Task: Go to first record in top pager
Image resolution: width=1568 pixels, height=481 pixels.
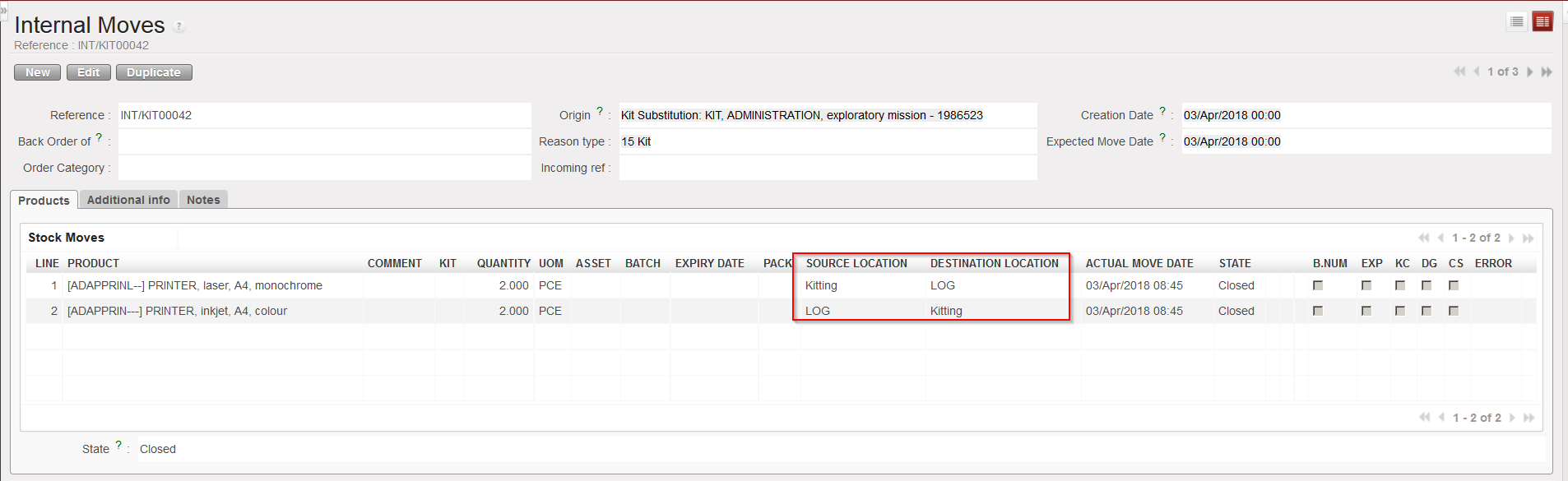Action: pyautogui.click(x=1459, y=72)
